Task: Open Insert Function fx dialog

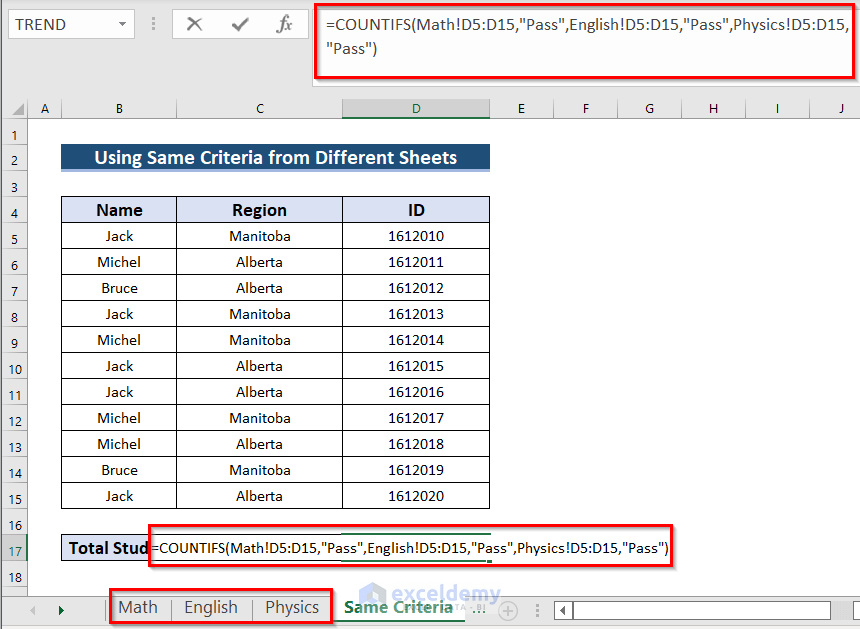Action: pos(284,24)
